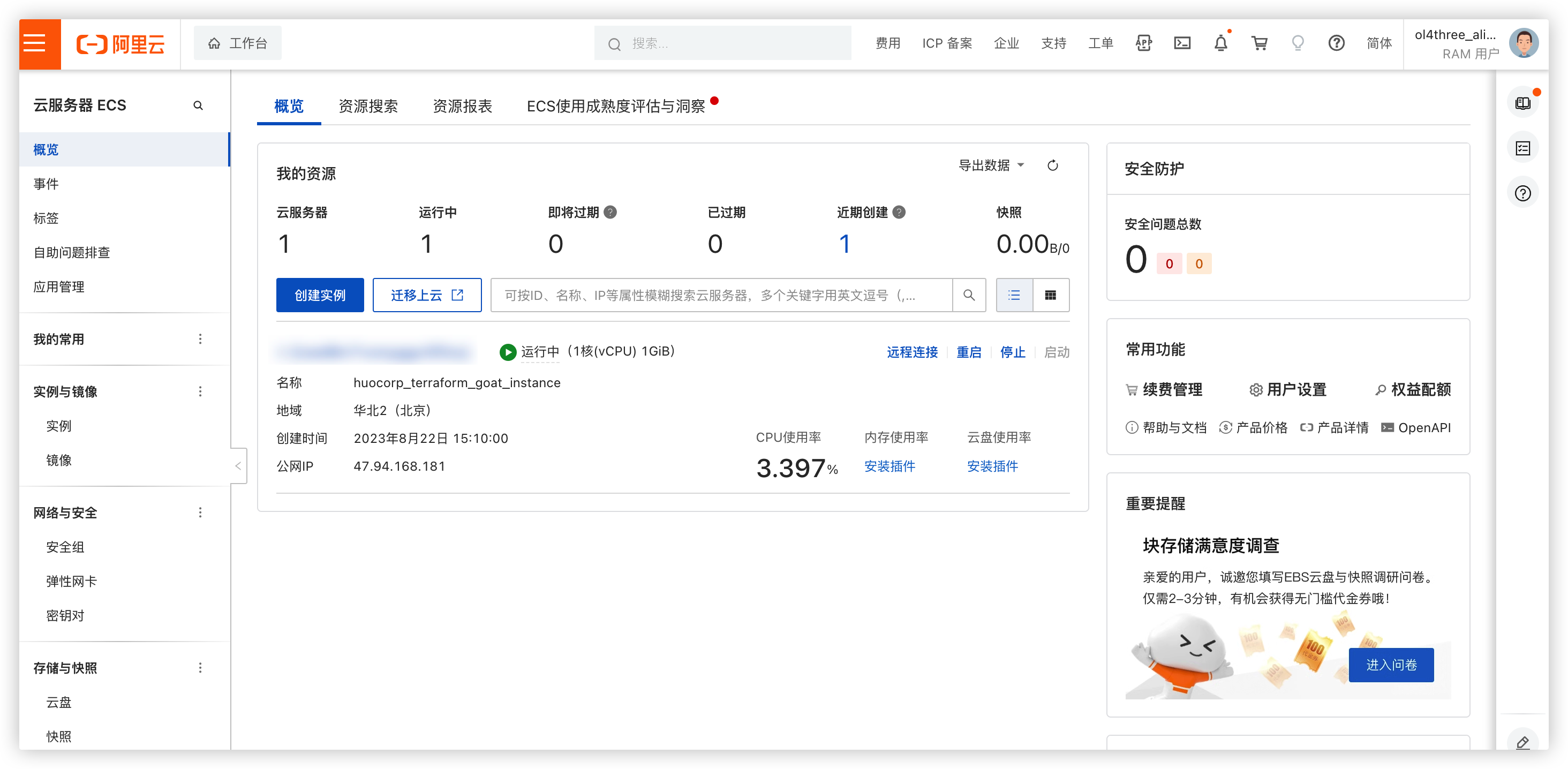Image resolution: width=1568 pixels, height=769 pixels.
Task: Click the 近期创建 count value 1
Action: click(845, 244)
